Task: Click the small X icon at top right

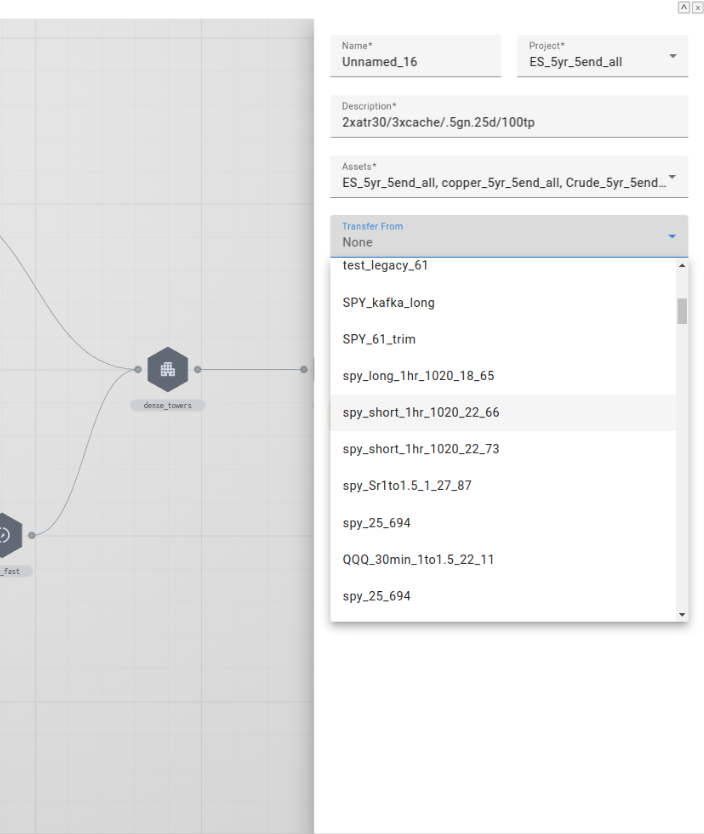Action: pos(697,7)
